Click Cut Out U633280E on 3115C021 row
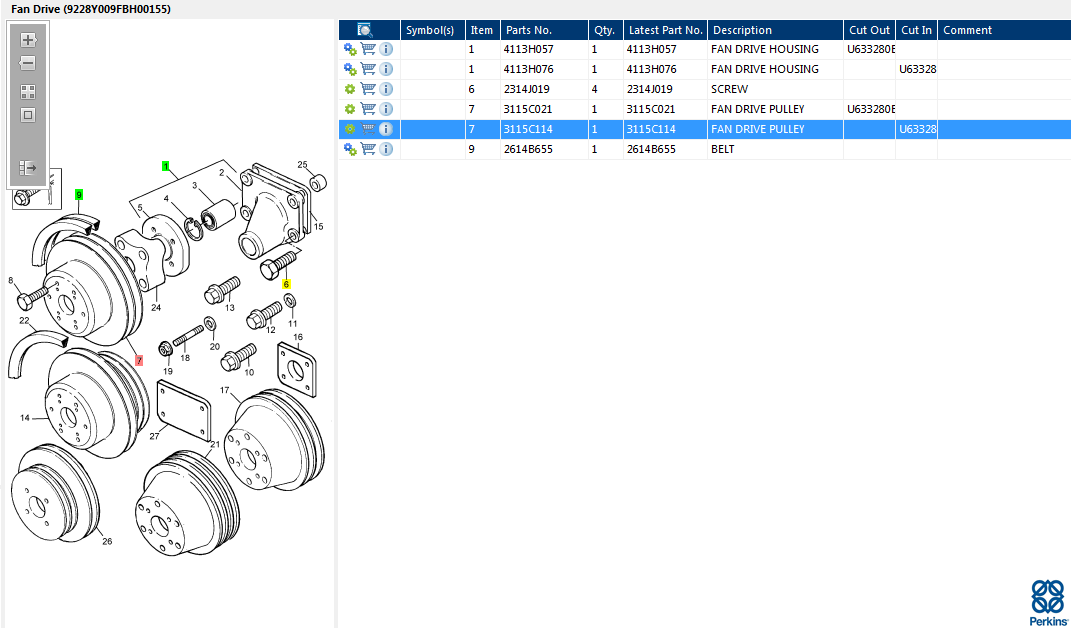Viewport: 1071px width, 628px height. coord(871,109)
